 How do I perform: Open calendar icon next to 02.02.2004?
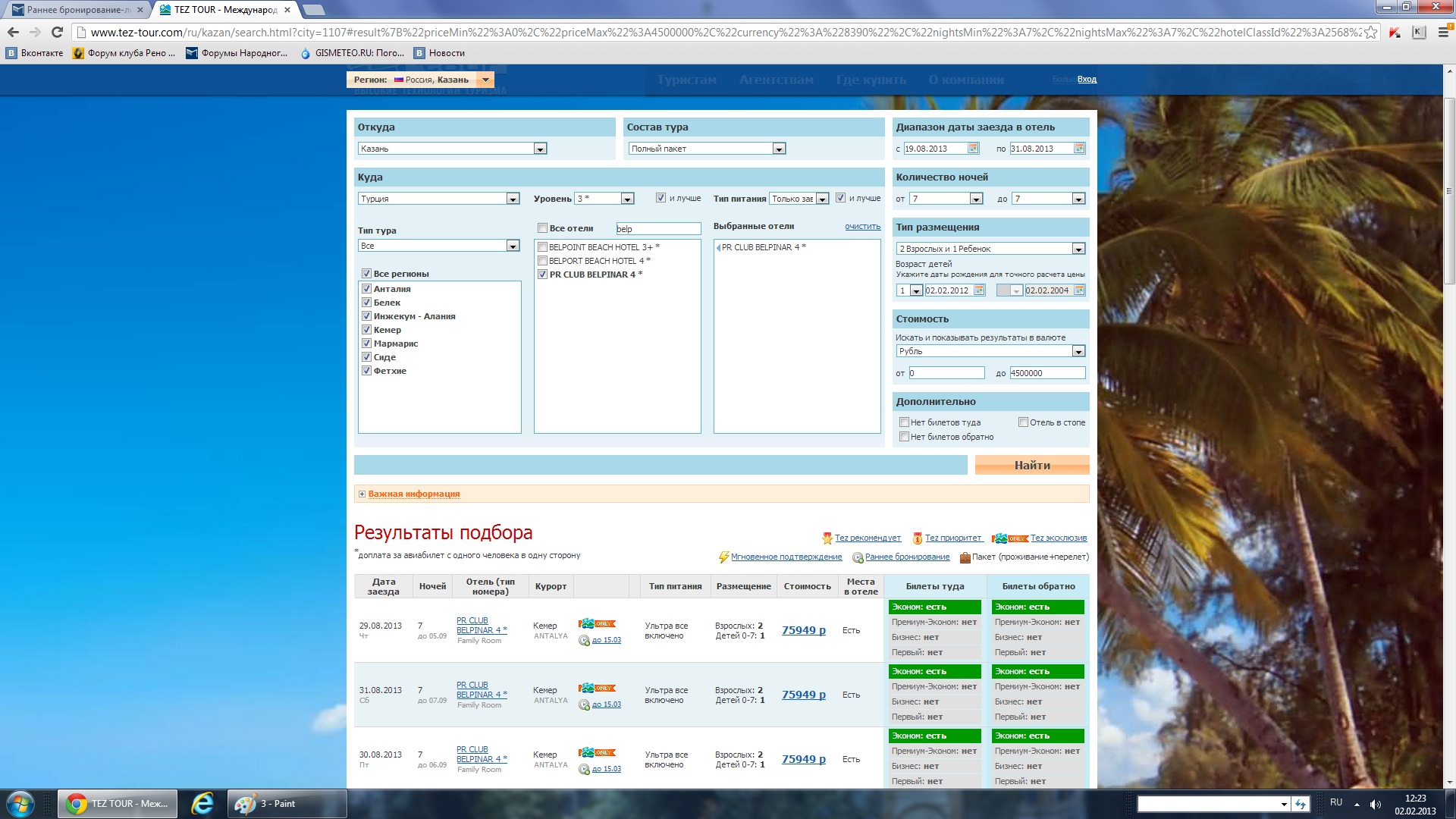pos(1079,290)
